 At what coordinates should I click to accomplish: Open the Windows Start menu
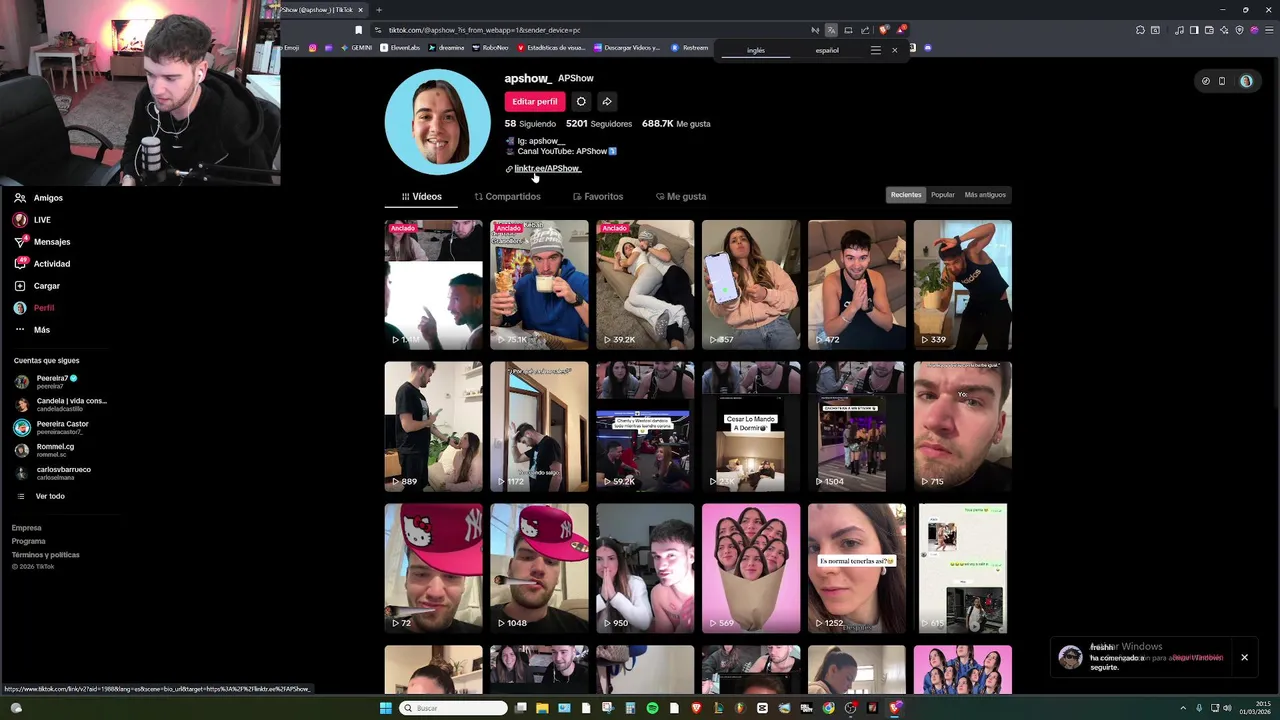[386, 708]
